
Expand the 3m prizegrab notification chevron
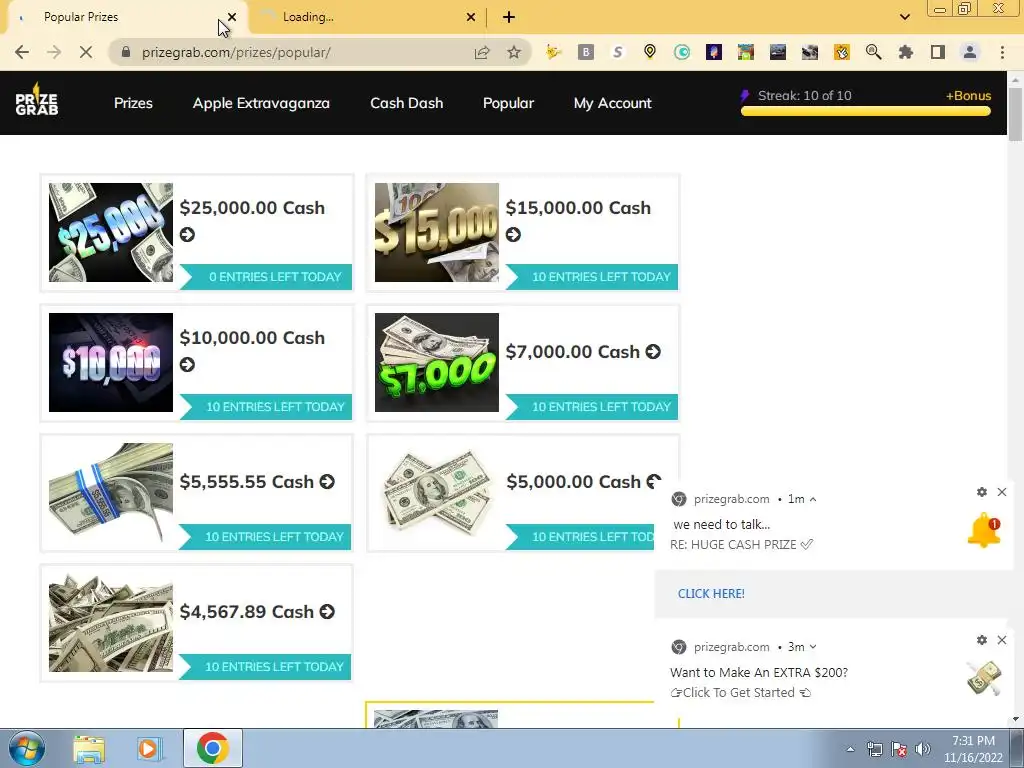(813, 647)
